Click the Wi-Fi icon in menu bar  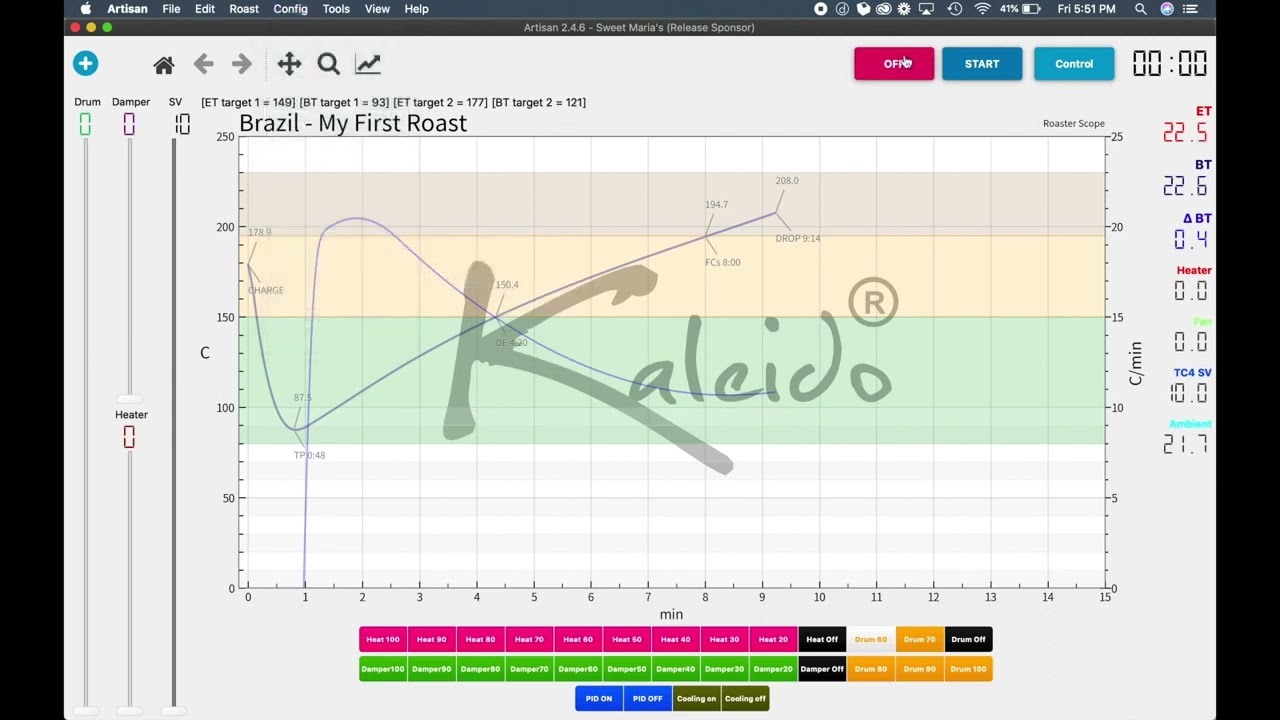tap(982, 9)
